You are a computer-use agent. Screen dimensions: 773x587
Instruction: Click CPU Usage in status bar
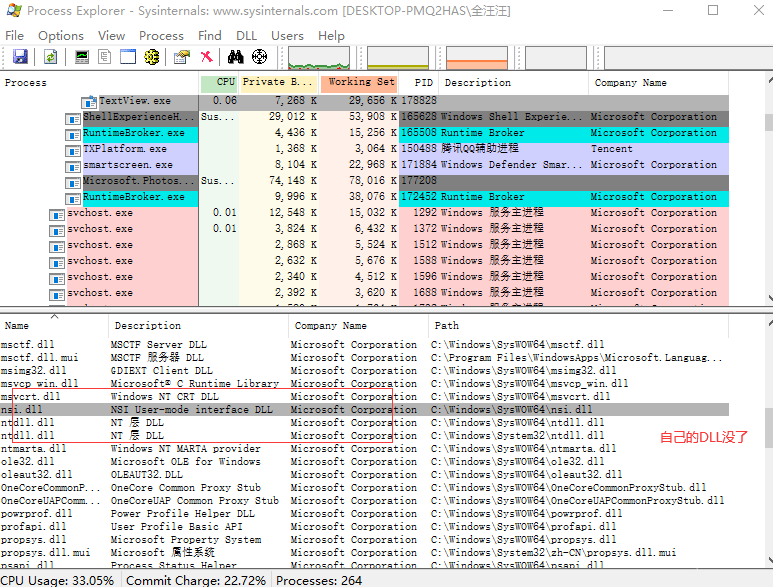(x=57, y=581)
